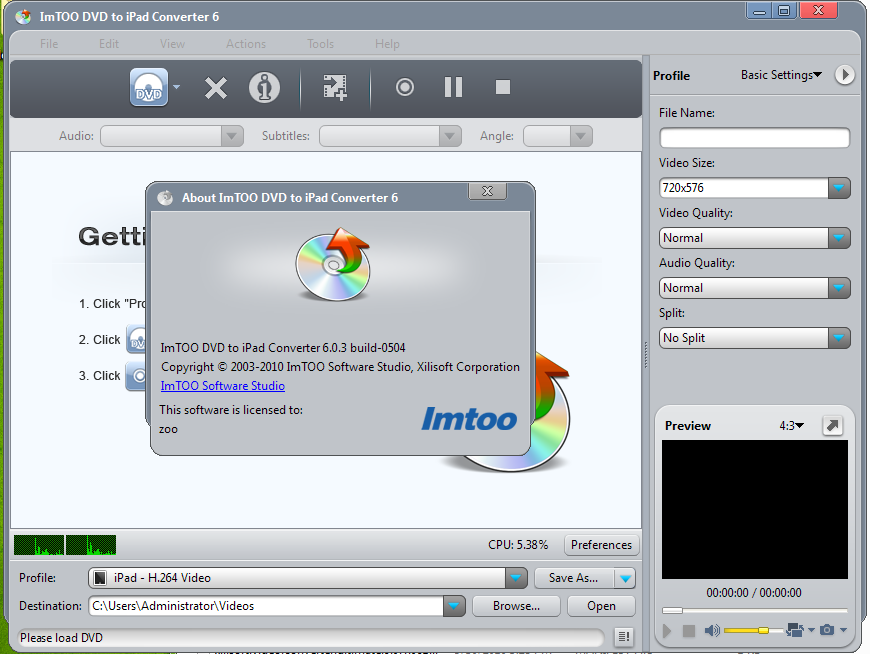
Task: Open the Edit menu
Action: coord(109,44)
